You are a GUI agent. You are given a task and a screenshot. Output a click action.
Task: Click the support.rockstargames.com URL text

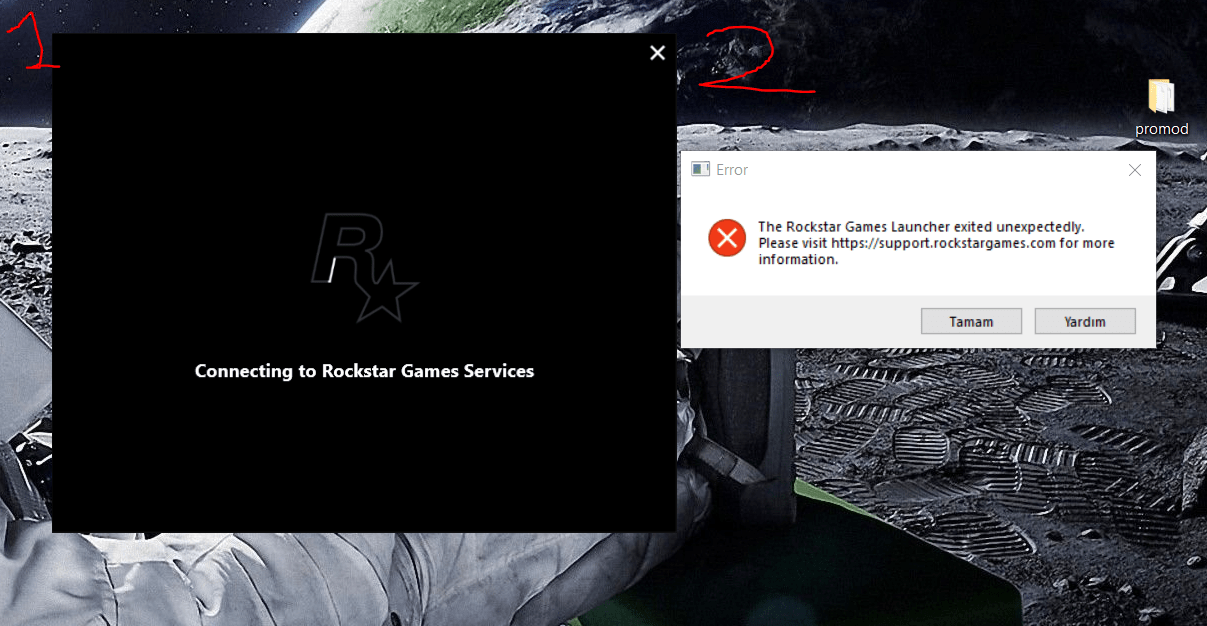coord(943,243)
